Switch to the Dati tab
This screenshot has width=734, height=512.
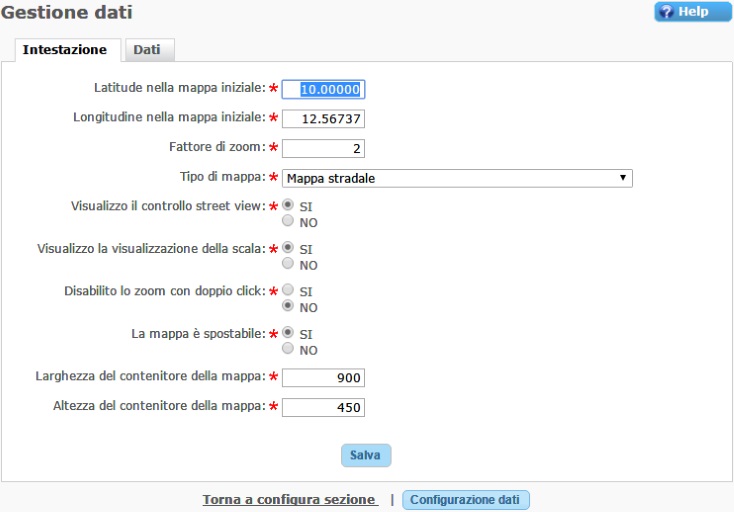pyautogui.click(x=148, y=50)
